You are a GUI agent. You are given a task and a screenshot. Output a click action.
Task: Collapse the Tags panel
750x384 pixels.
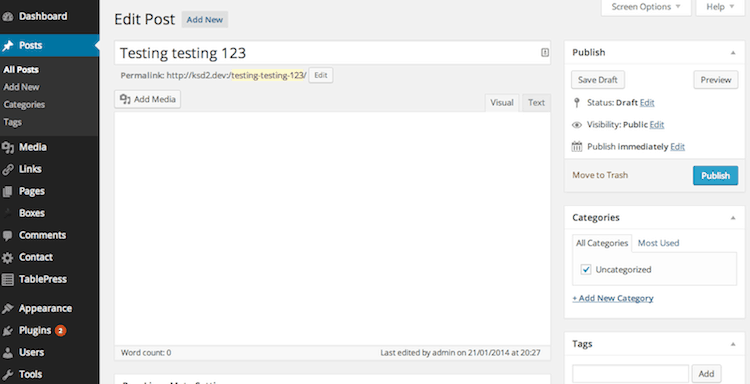coord(733,344)
